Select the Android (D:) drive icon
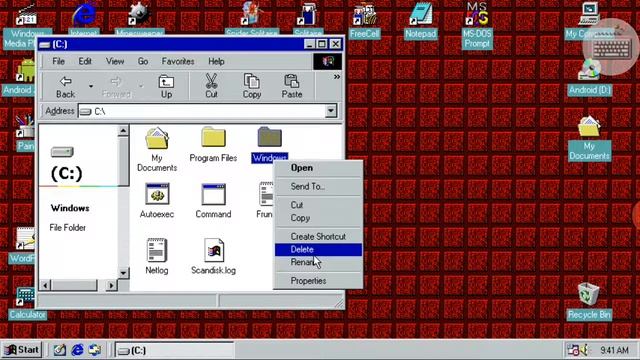This screenshot has height=360, width=640. (x=589, y=78)
